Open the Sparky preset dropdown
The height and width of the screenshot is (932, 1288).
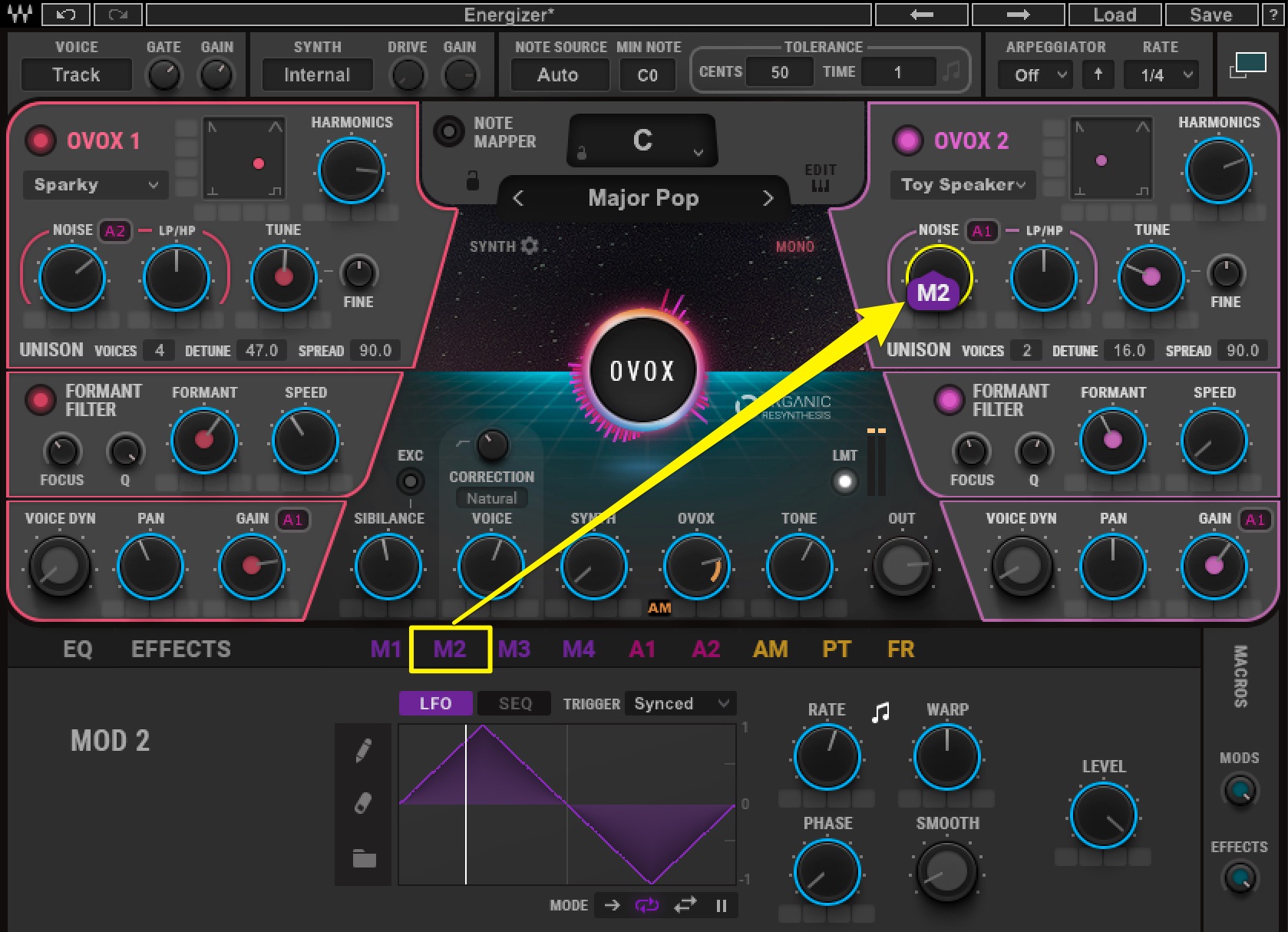click(x=95, y=185)
